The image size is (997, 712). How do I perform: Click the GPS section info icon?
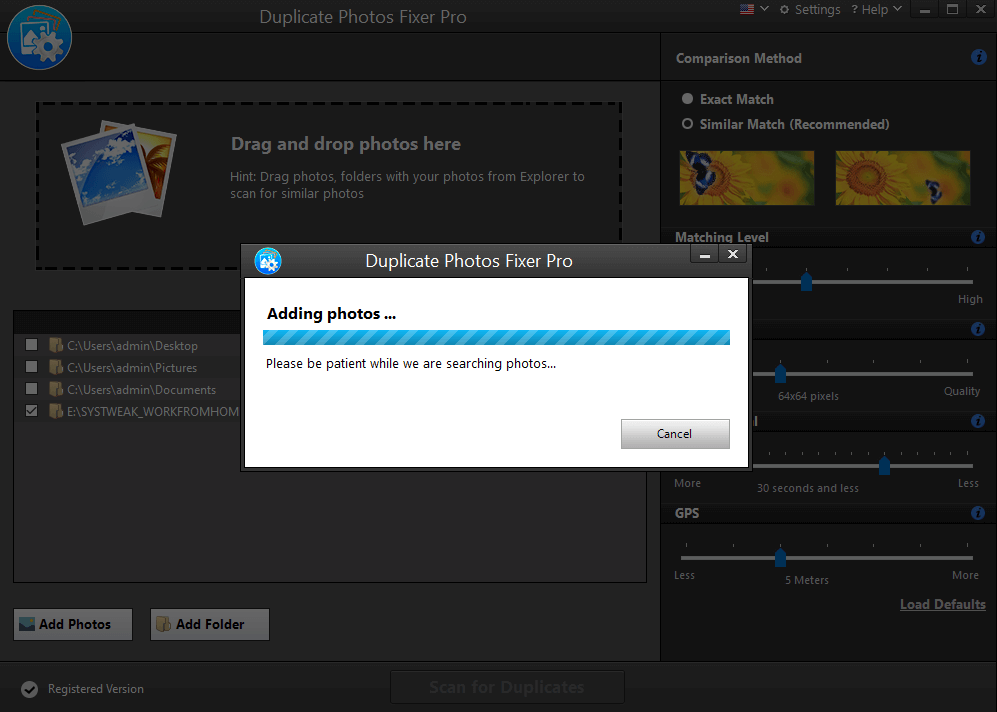978,512
